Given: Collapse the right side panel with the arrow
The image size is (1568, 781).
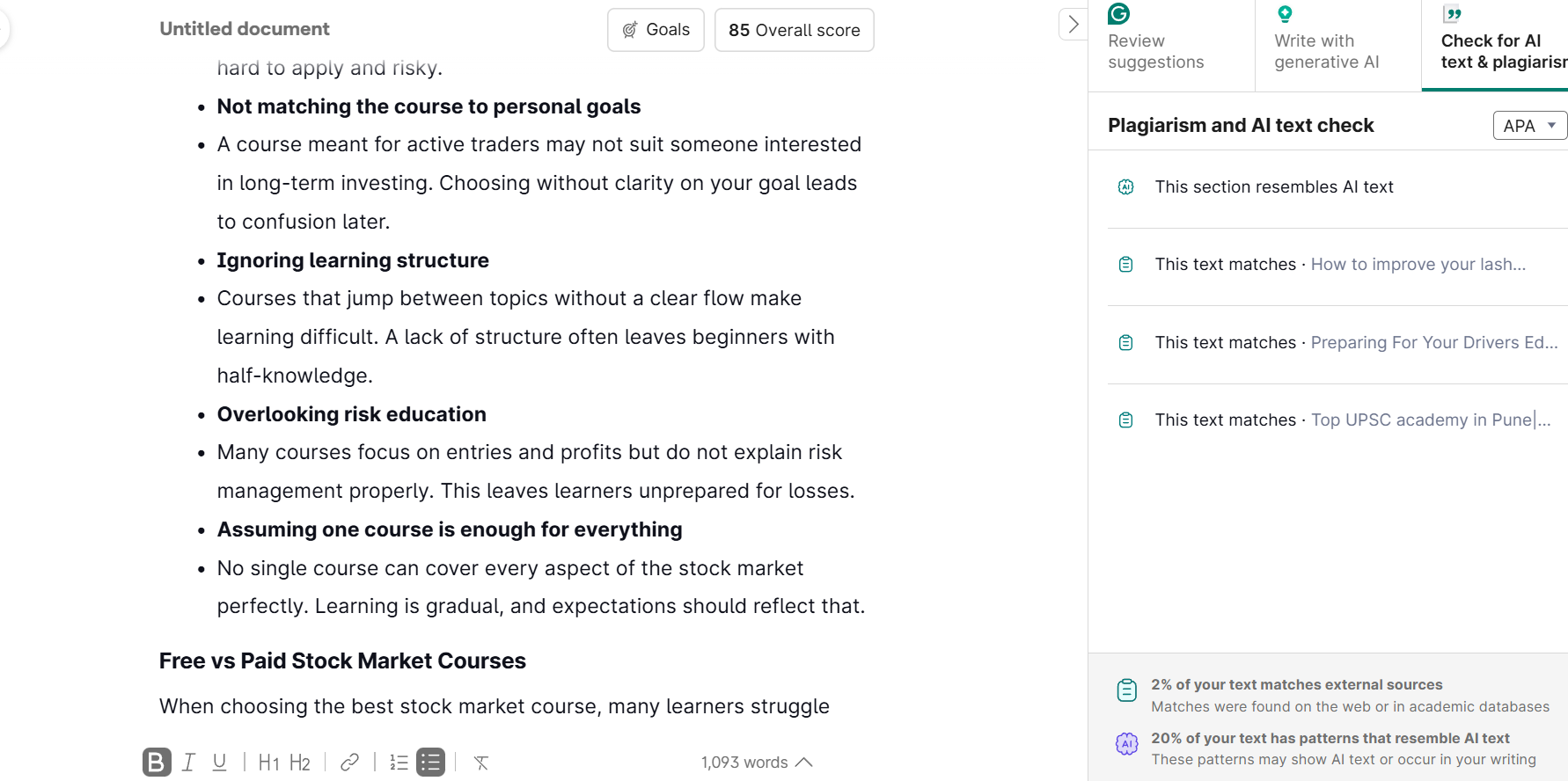Looking at the screenshot, I should (1073, 25).
